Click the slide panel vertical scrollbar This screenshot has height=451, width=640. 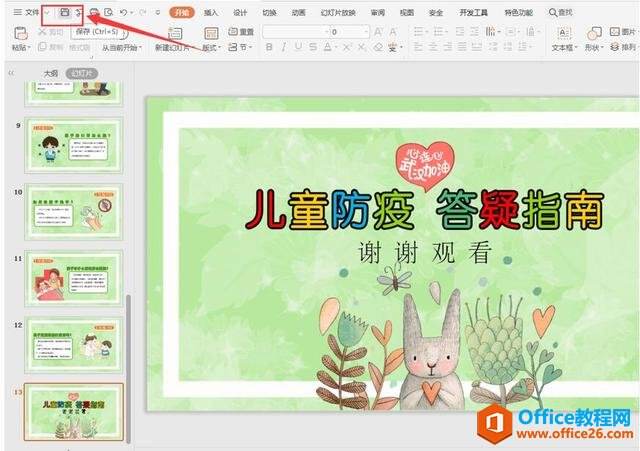tap(129, 367)
